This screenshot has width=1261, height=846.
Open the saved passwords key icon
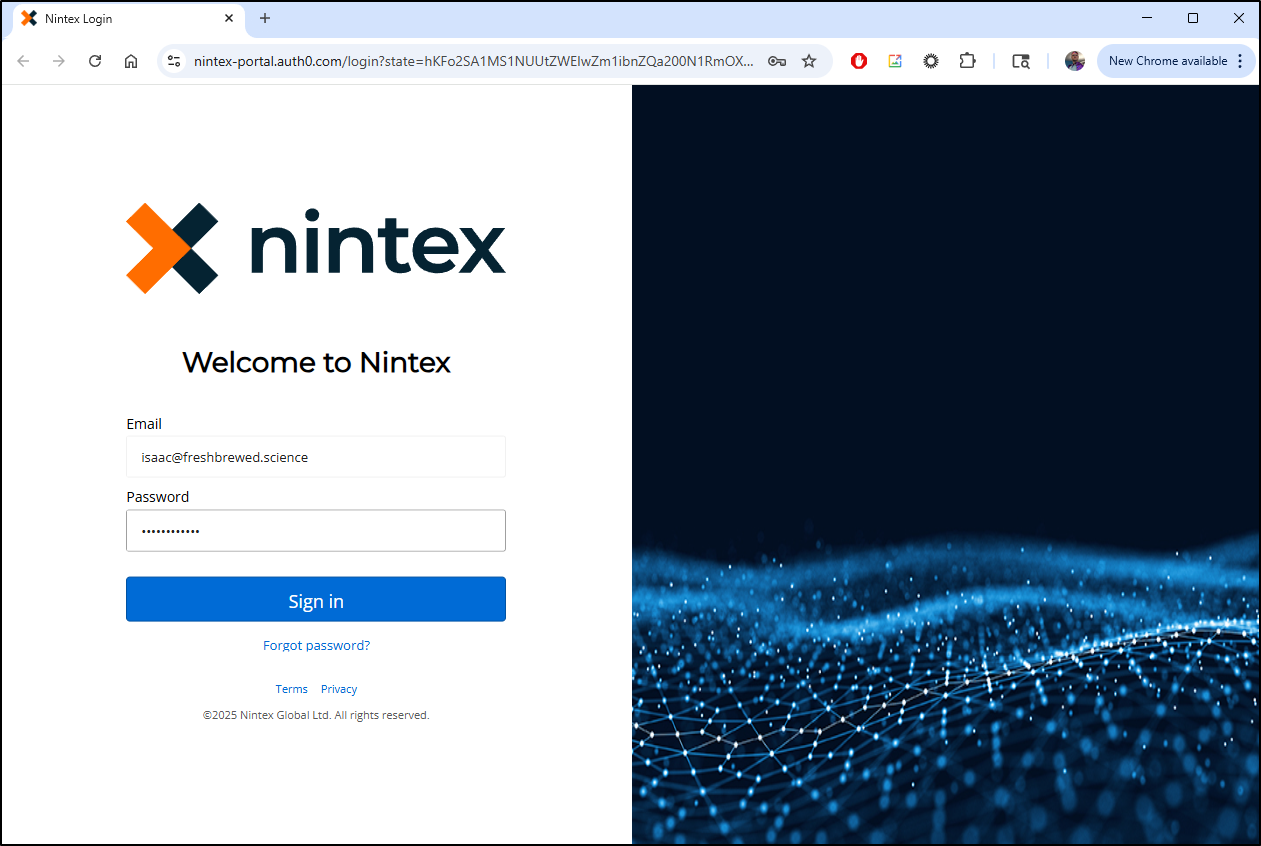776,61
